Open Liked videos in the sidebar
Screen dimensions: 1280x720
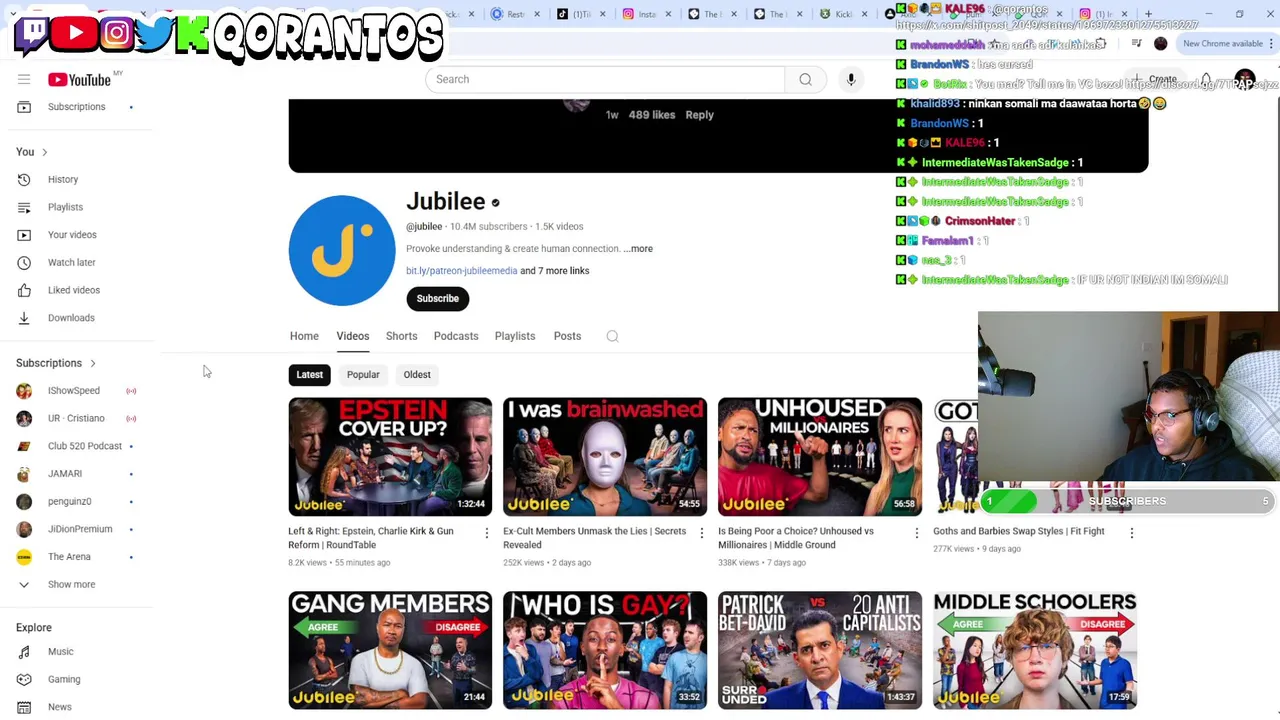point(76,290)
